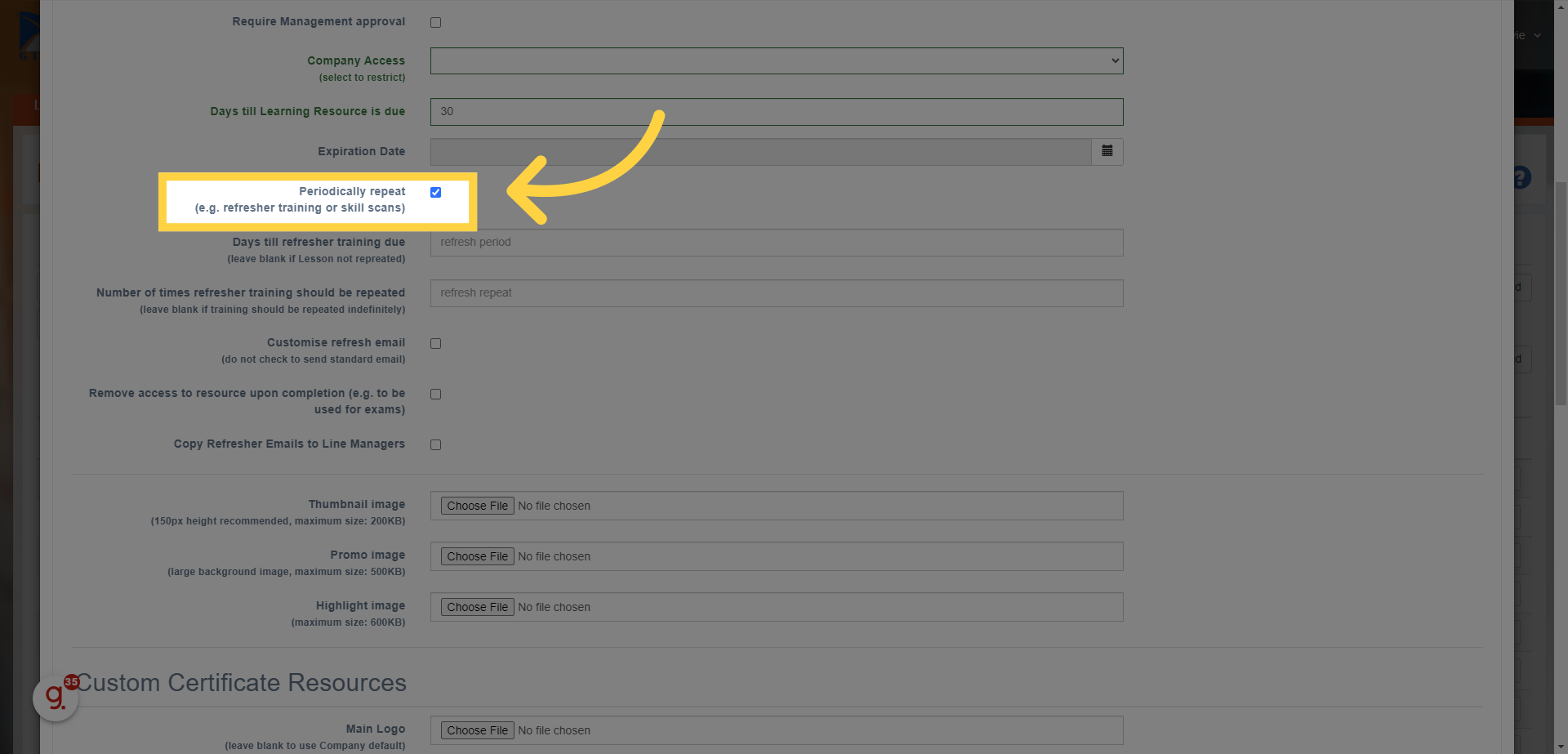Expand the user menu chevron at top right

tap(1537, 35)
